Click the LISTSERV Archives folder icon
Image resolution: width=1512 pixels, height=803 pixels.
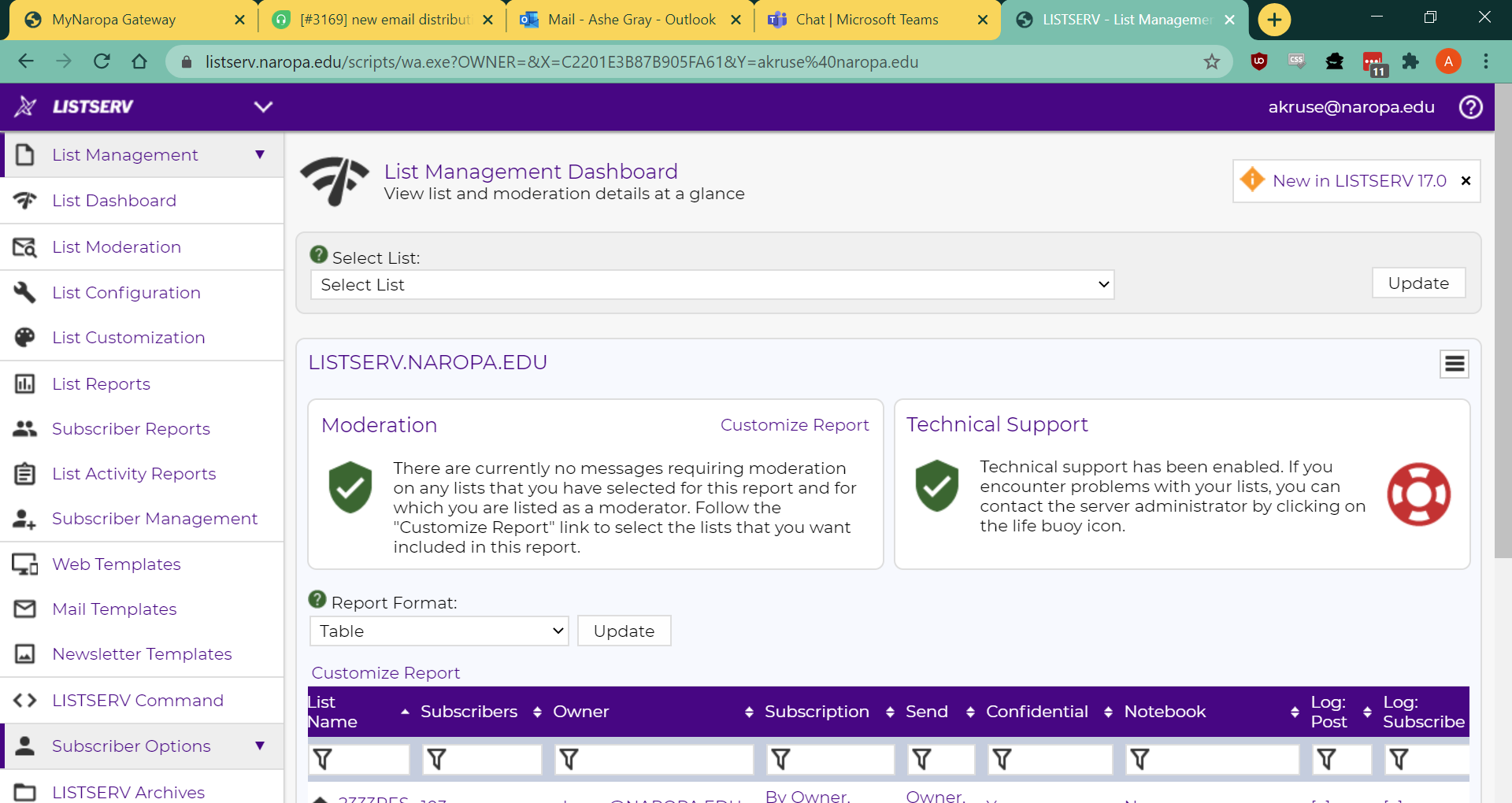coord(24,792)
